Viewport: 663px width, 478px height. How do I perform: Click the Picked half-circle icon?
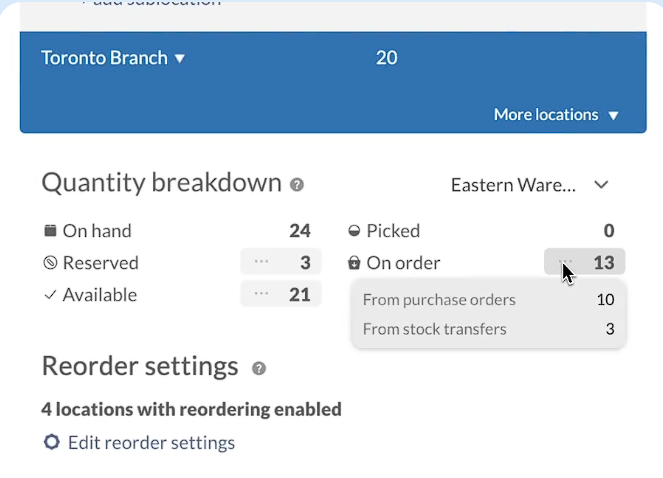click(x=353, y=231)
